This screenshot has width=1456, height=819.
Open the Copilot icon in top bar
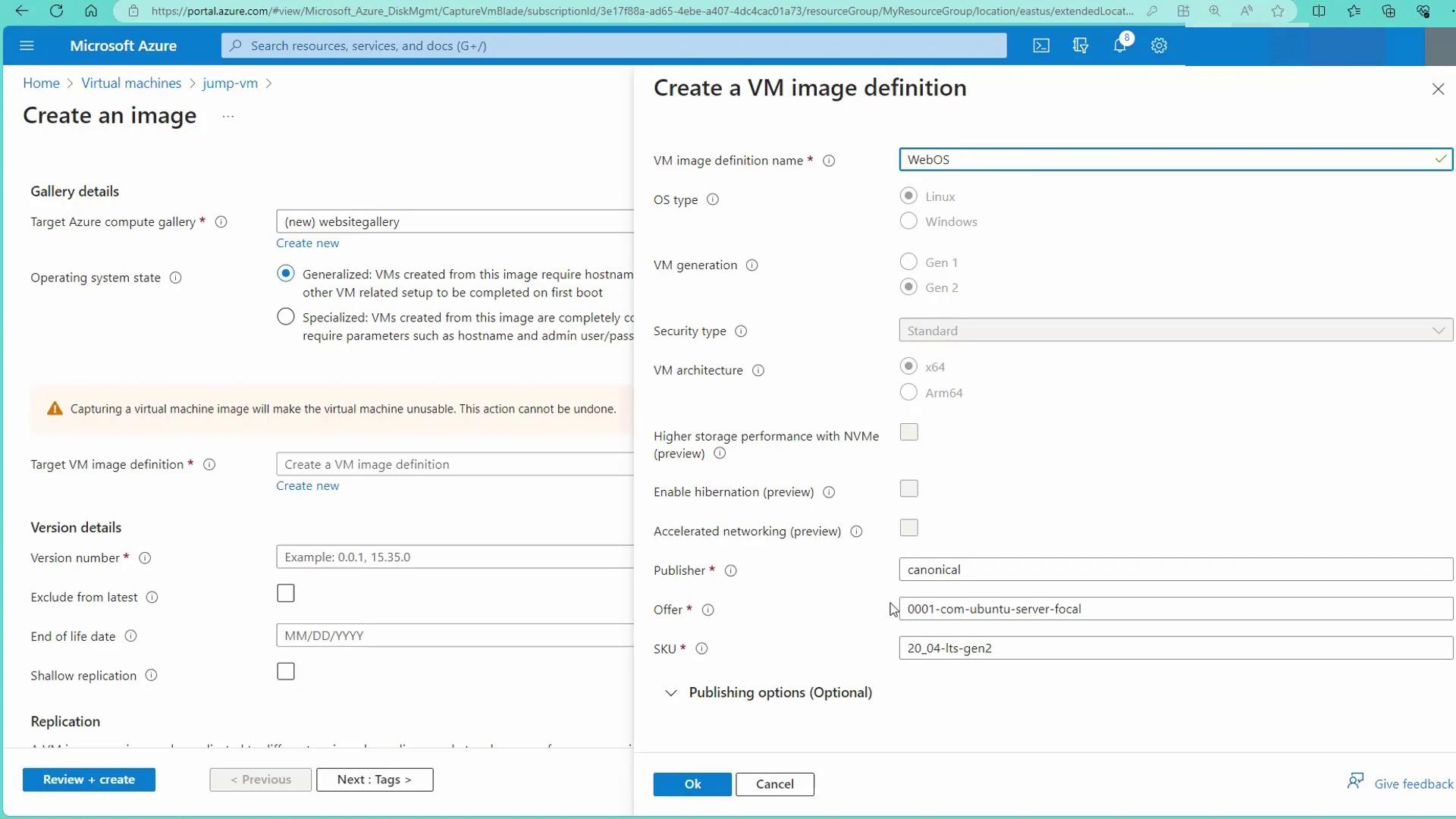click(x=1081, y=45)
